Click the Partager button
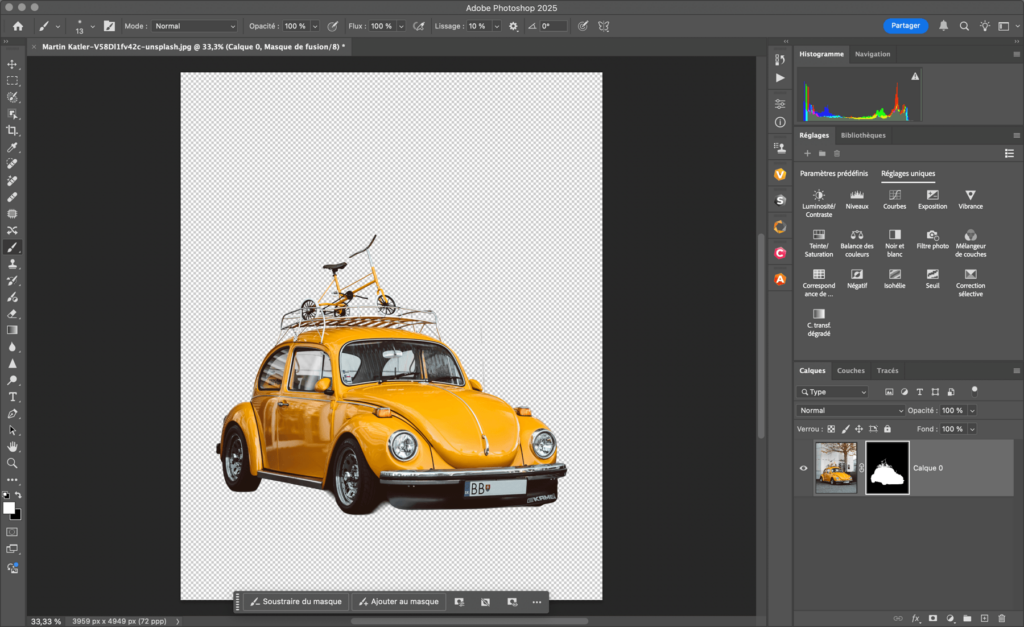1024x627 pixels. [906, 25]
